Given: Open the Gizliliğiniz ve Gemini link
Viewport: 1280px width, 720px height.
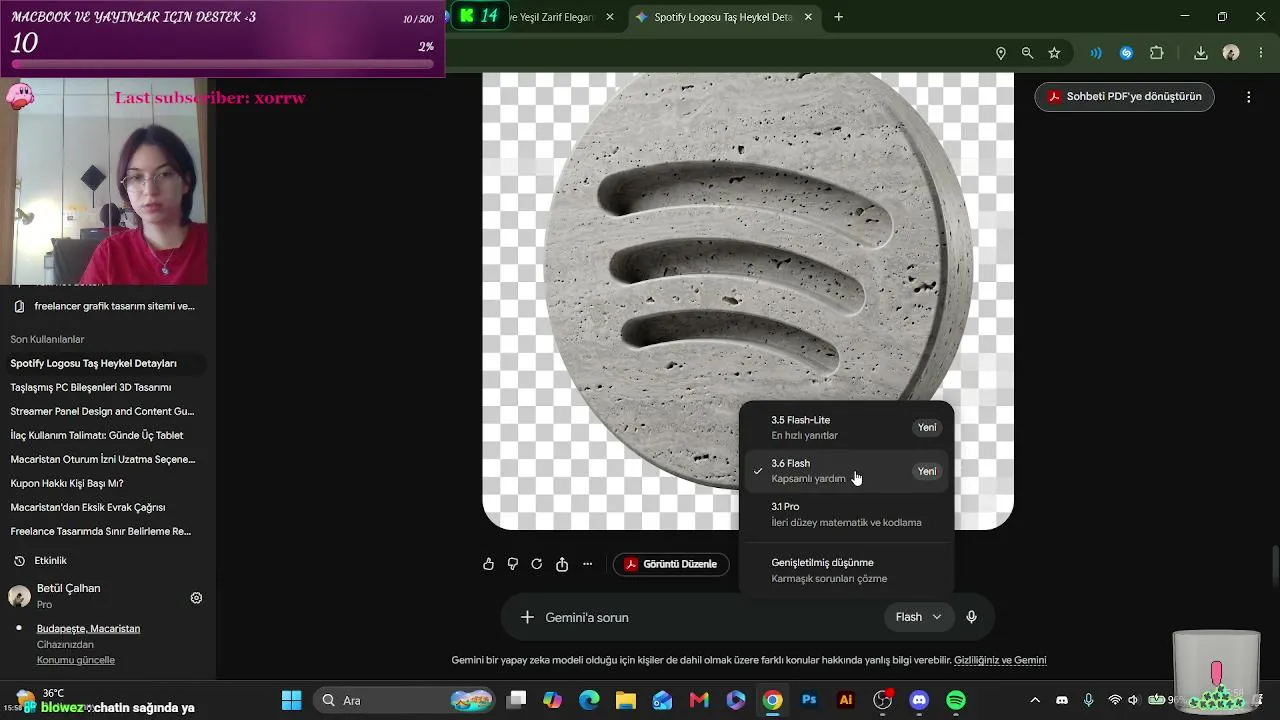Looking at the screenshot, I should 1000,660.
